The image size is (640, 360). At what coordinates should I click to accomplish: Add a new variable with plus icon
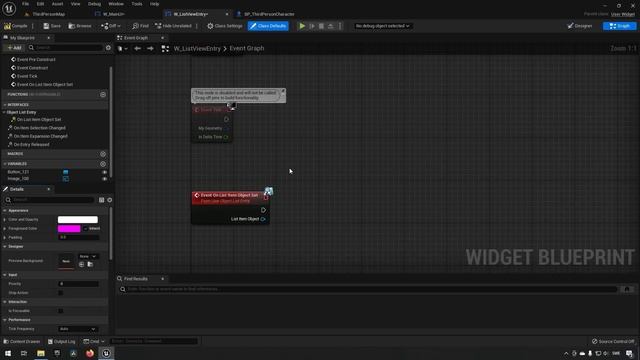(103, 164)
